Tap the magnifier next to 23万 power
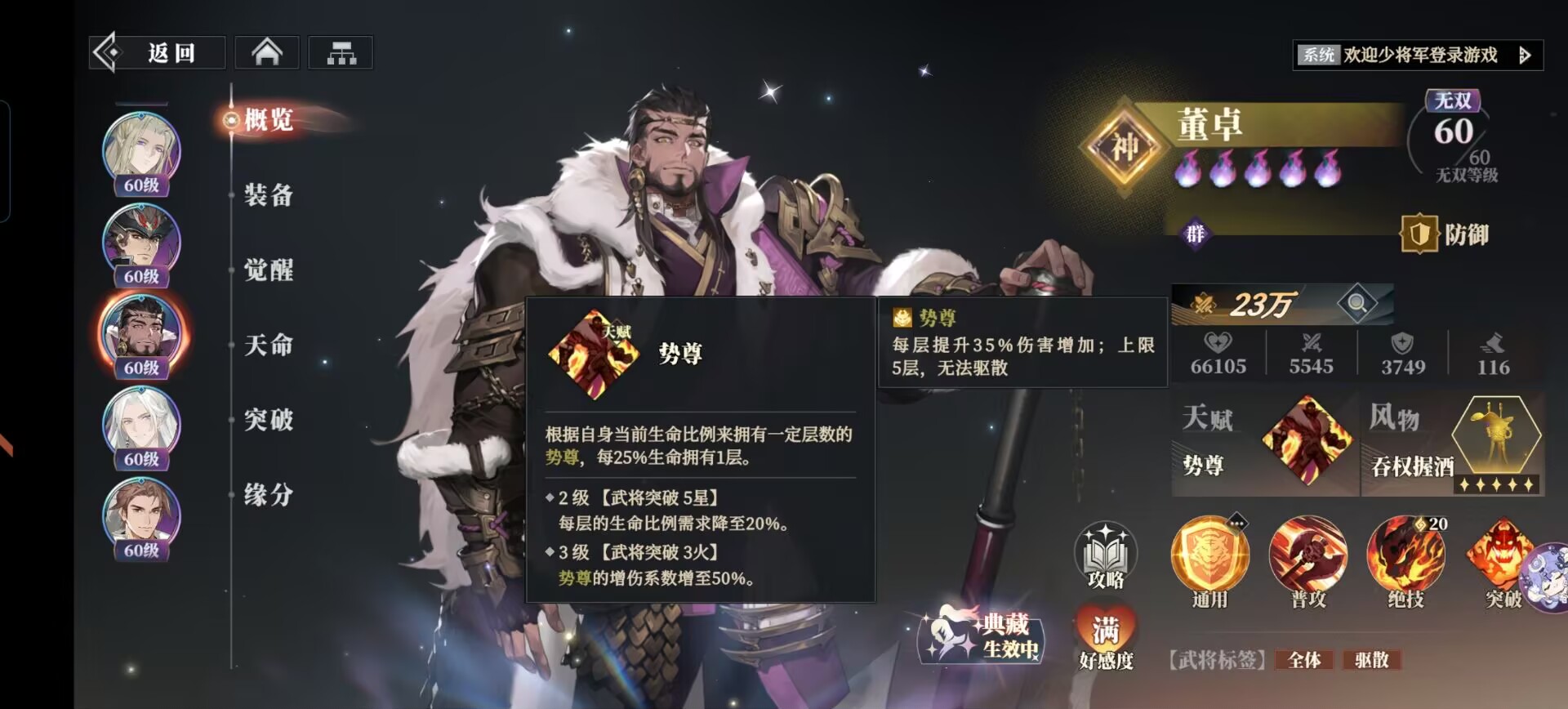 (x=1356, y=304)
